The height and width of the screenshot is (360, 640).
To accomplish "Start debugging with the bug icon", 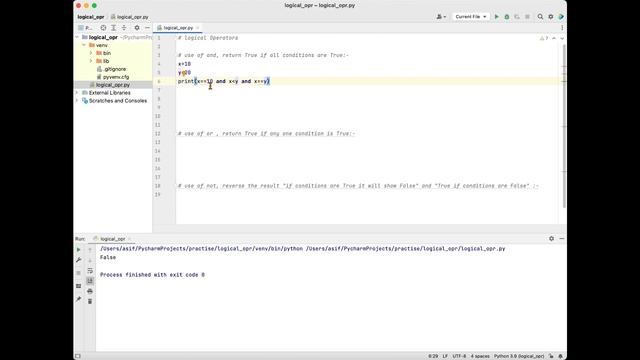I will point(507,17).
